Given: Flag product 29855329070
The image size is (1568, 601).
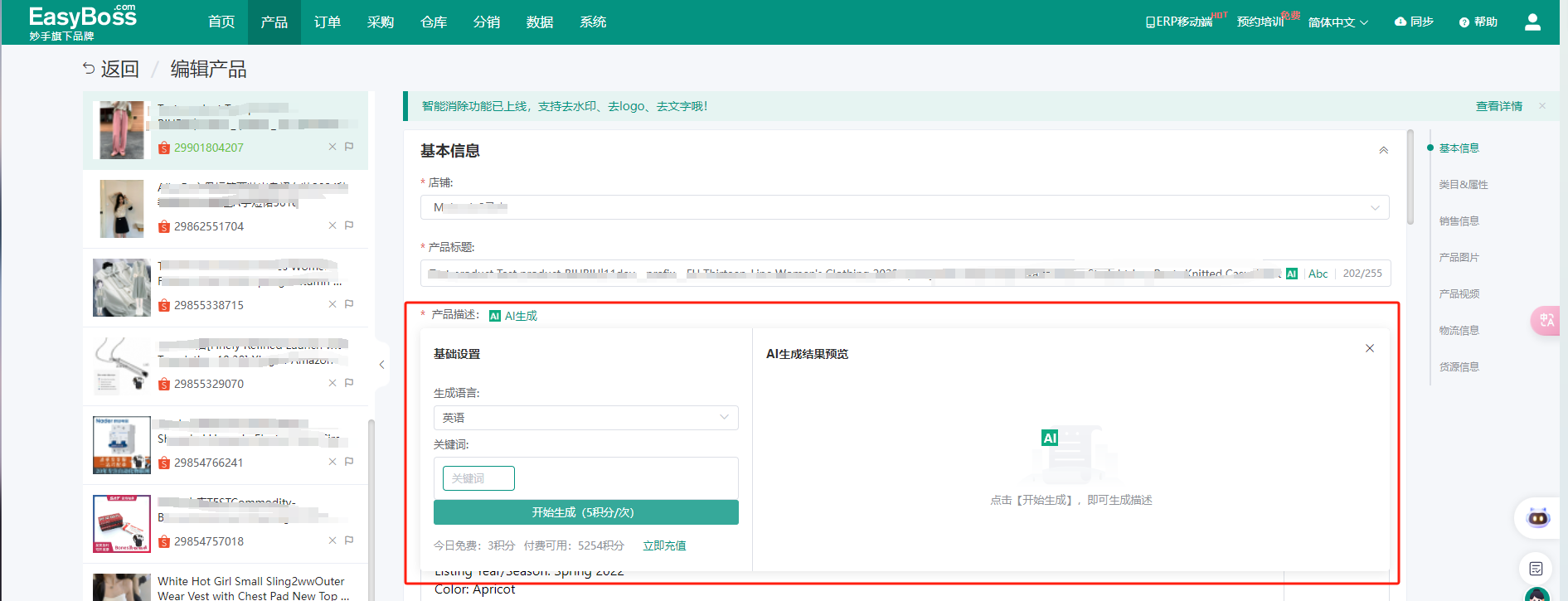Looking at the screenshot, I should 349,383.
